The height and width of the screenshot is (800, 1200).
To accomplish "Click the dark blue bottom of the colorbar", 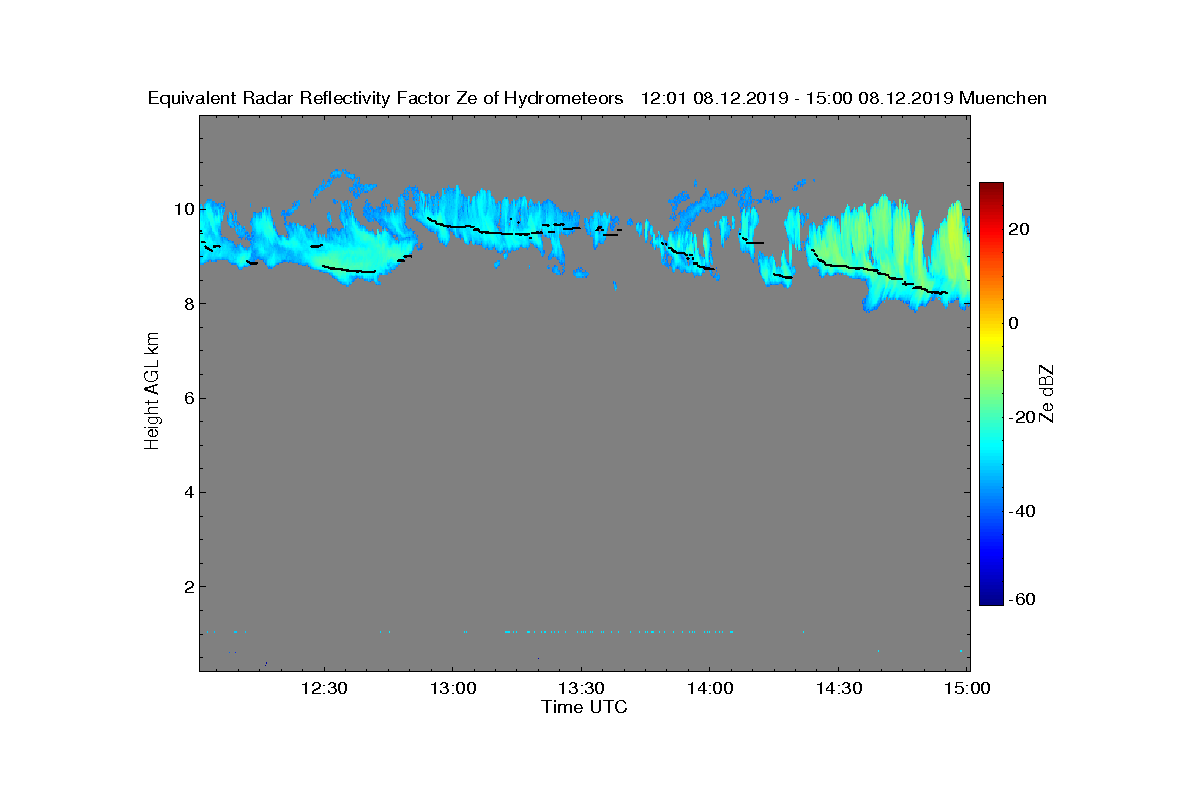I will pos(991,599).
